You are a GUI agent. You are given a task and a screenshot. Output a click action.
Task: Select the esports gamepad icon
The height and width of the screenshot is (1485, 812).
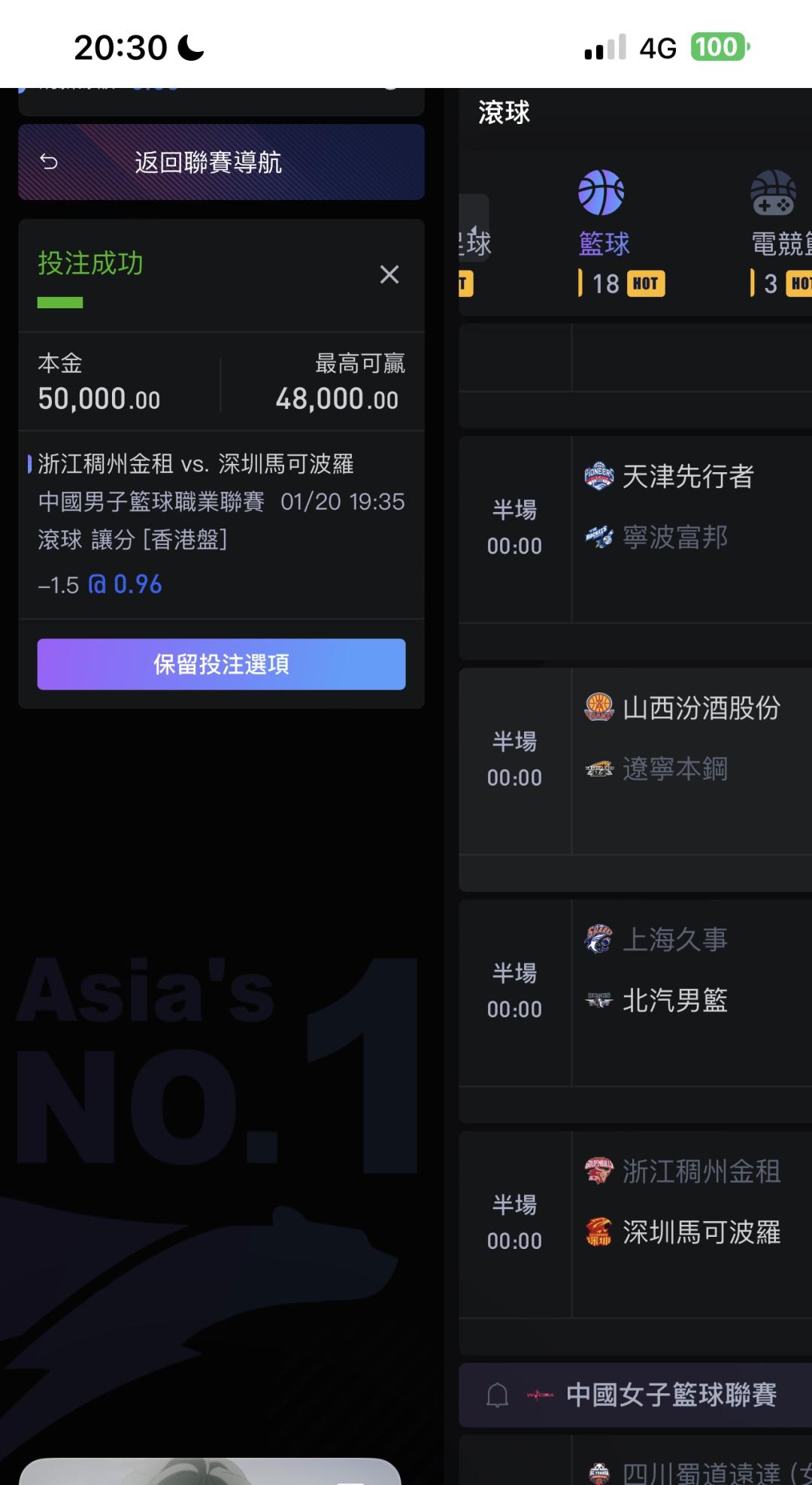[773, 192]
